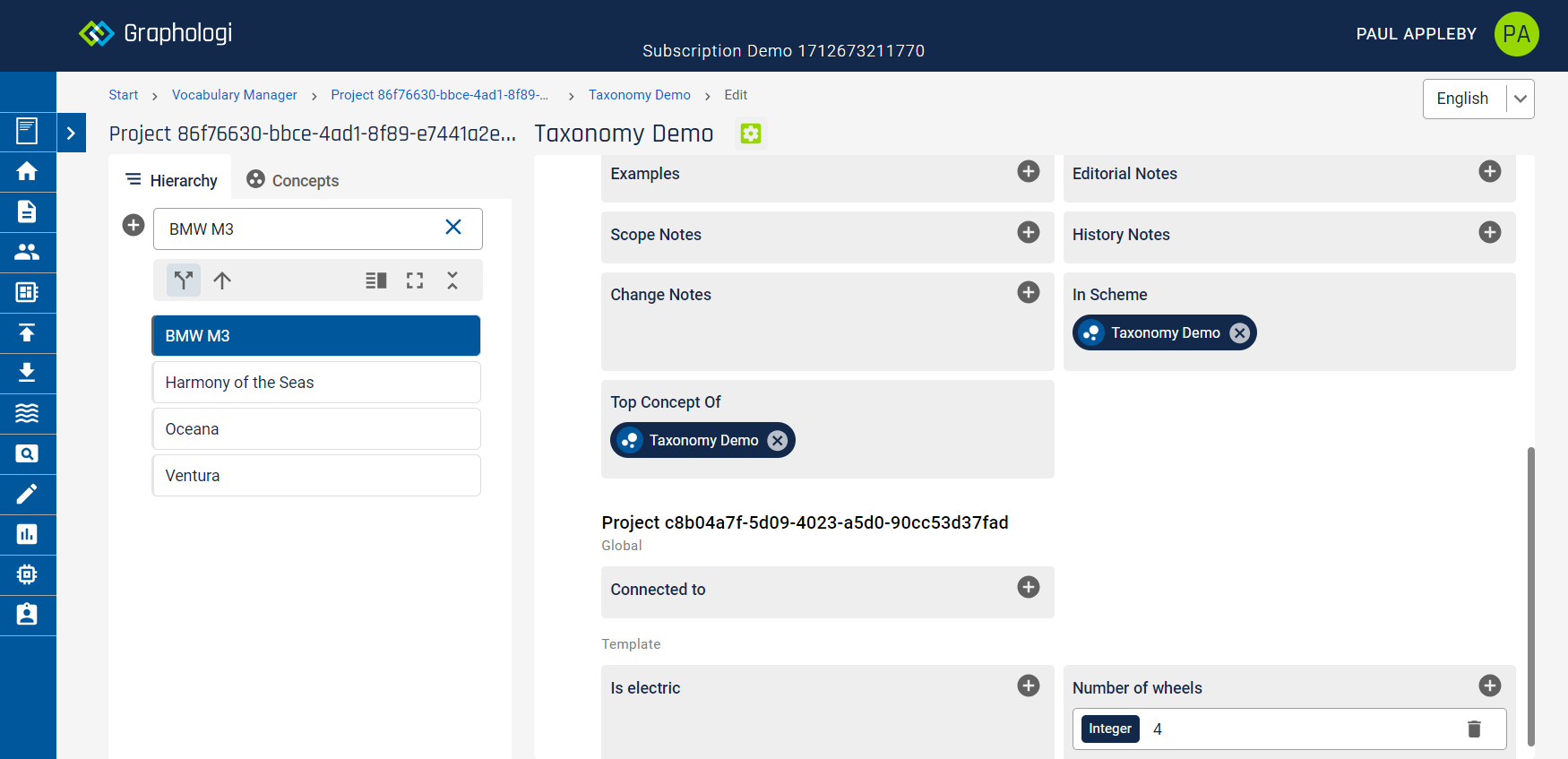Viewport: 1568px width, 759px height.
Task: Select BMW M3 in the hierarchy
Action: pyautogui.click(x=316, y=336)
